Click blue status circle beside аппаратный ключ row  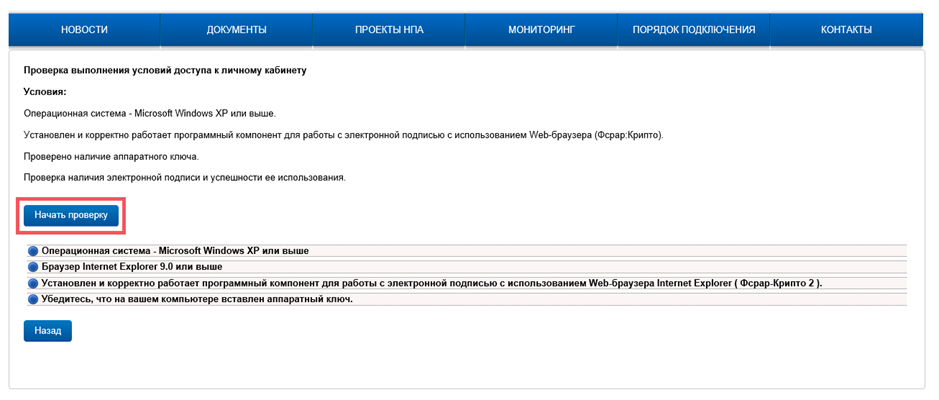[34, 299]
